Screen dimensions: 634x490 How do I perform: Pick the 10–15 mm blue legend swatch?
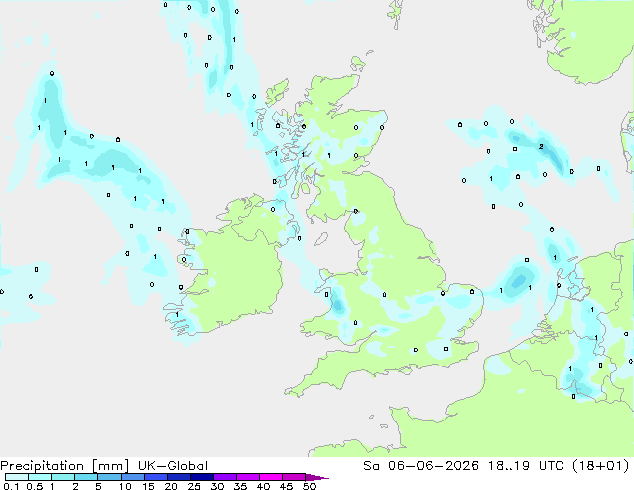tap(133, 477)
